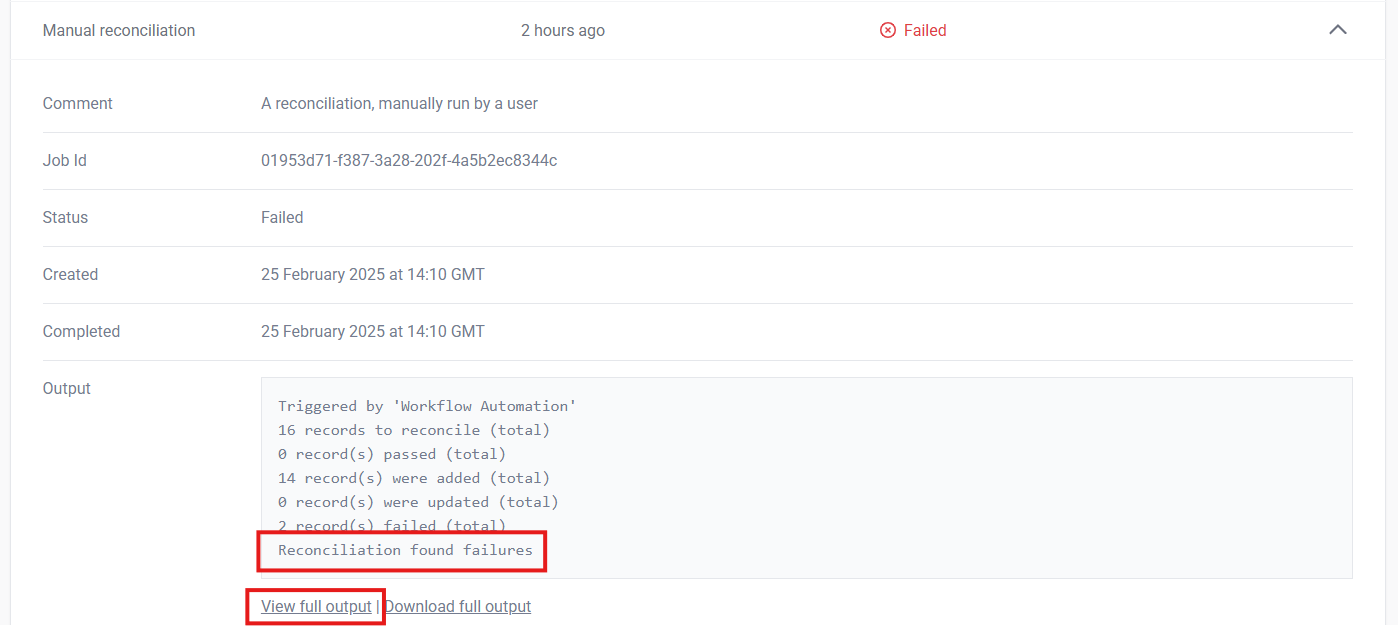
Task: Click the '2 hours ago' timestamp
Action: click(562, 30)
